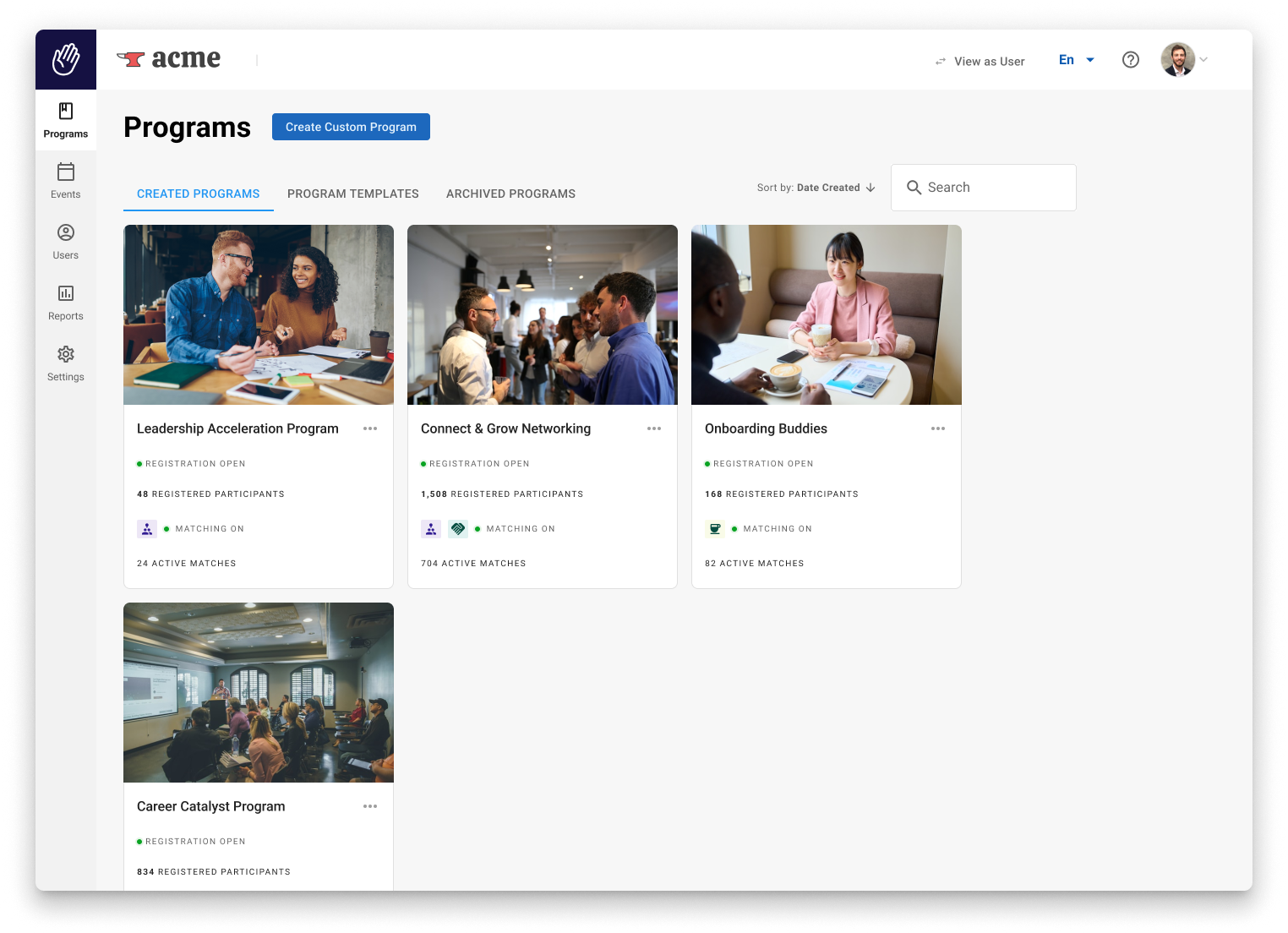This screenshot has height=933, width=1288.
Task: Click the swap arrows icon beside View as User
Action: tap(941, 62)
